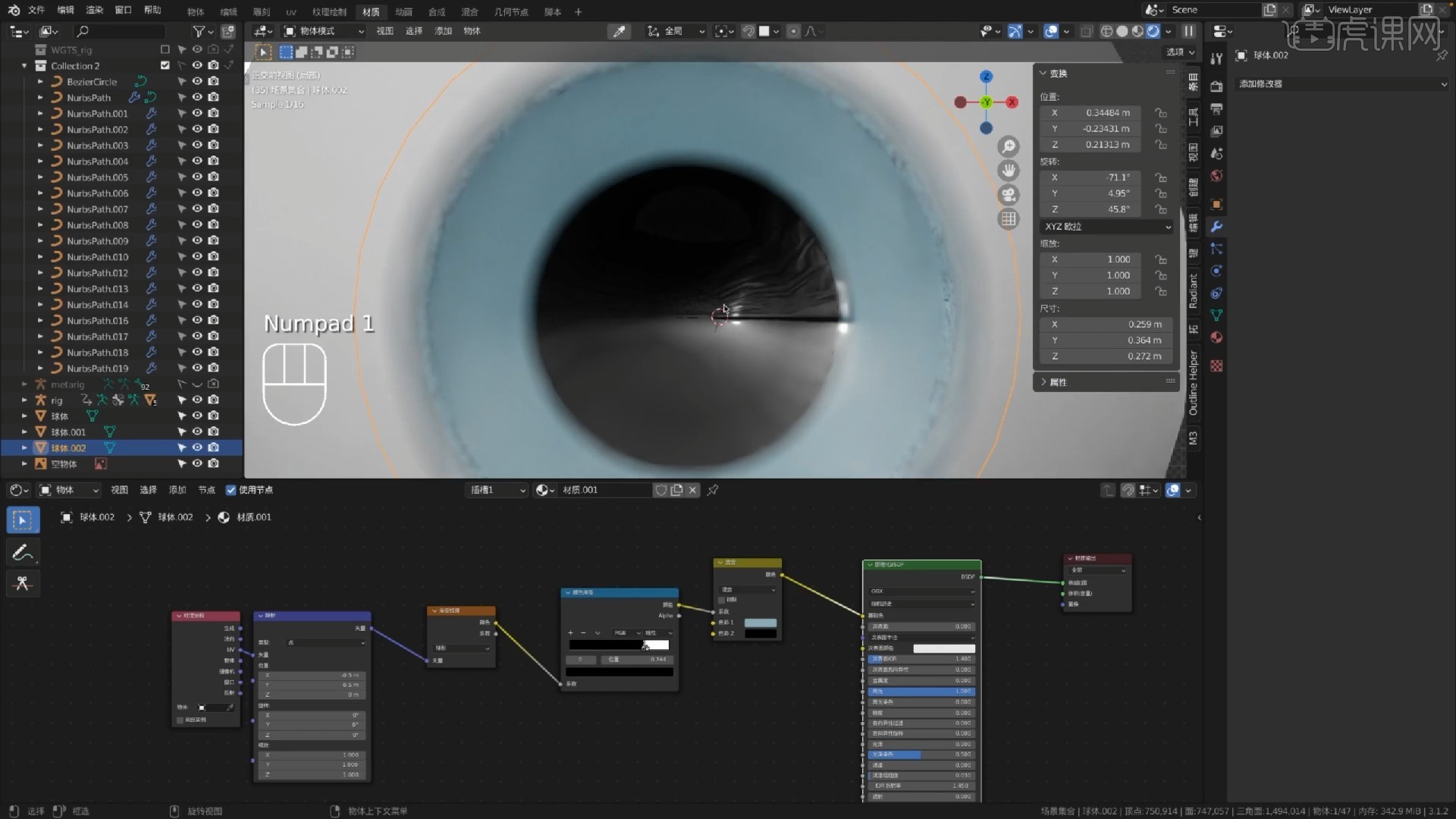1456x819 pixels.
Task: Switch to orthographic grid view icon
Action: (1008, 219)
